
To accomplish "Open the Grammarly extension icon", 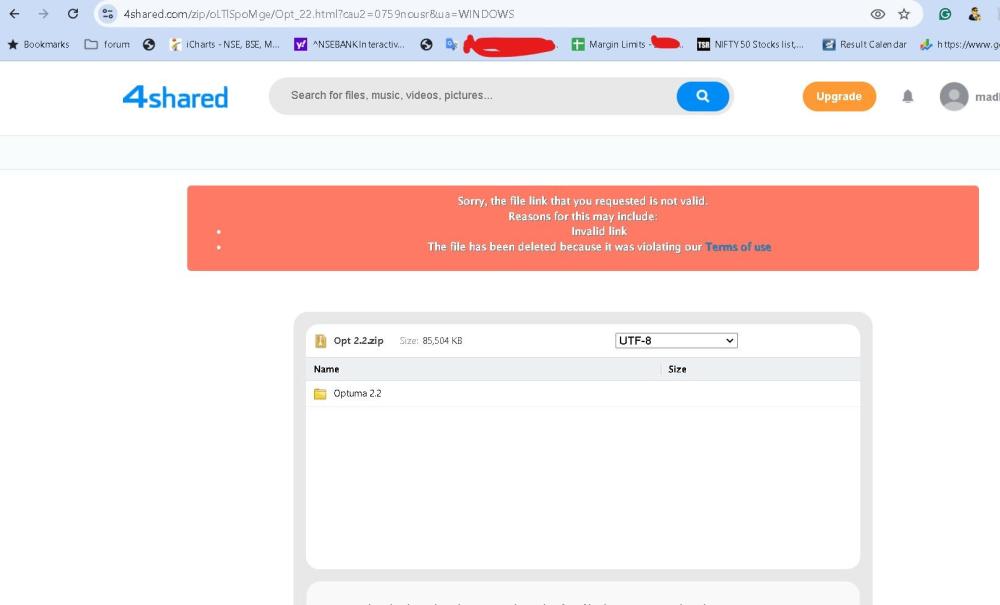I will [x=945, y=14].
